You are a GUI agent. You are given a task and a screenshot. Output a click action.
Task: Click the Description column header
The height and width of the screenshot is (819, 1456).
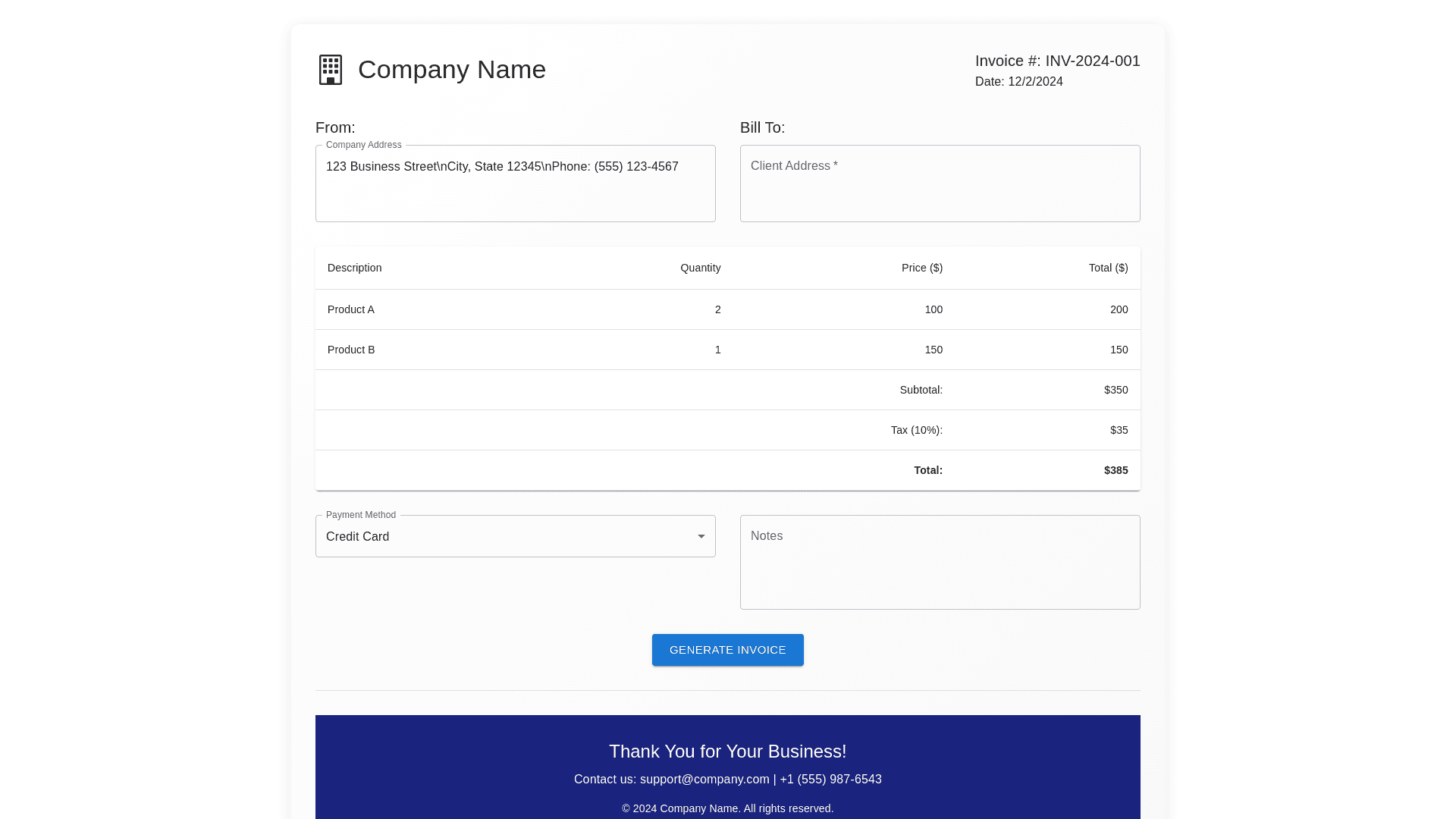pos(354,268)
